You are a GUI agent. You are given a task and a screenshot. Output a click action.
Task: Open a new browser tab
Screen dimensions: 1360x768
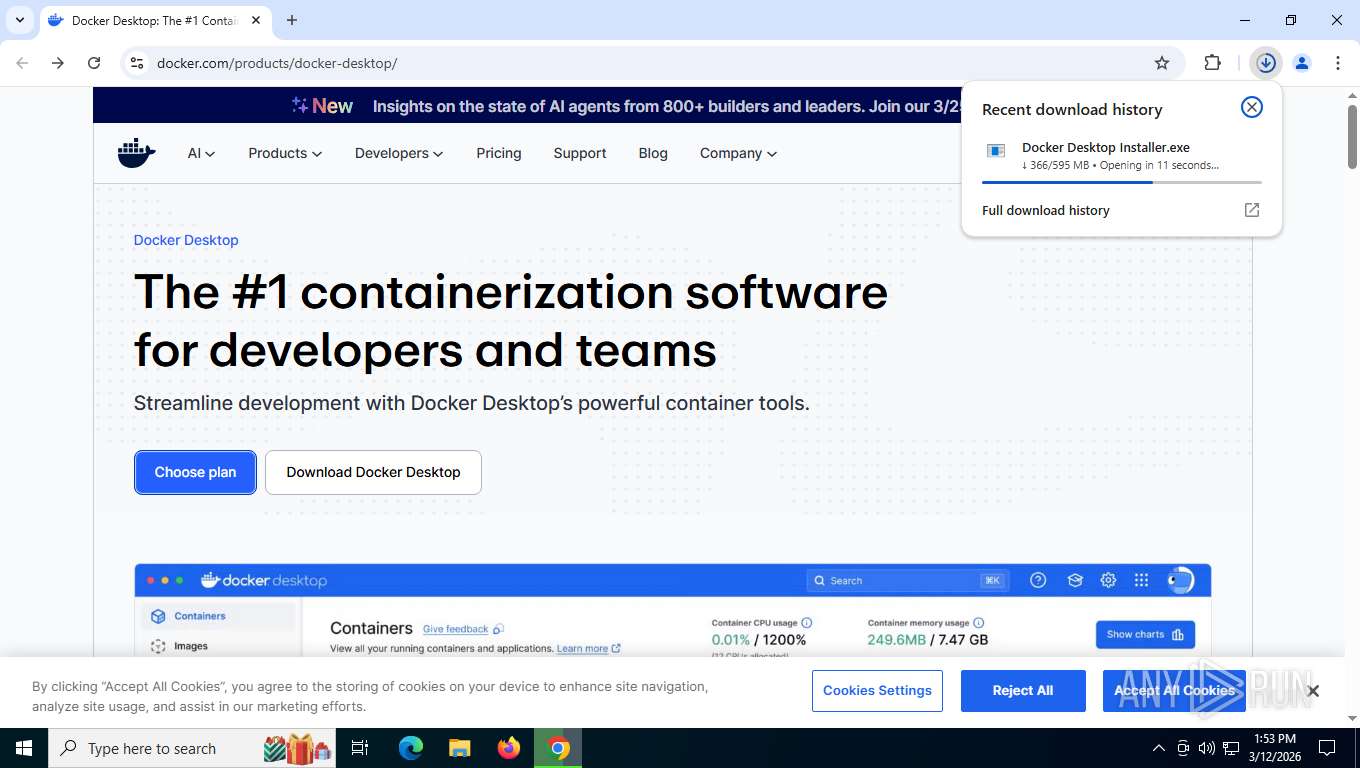292,20
